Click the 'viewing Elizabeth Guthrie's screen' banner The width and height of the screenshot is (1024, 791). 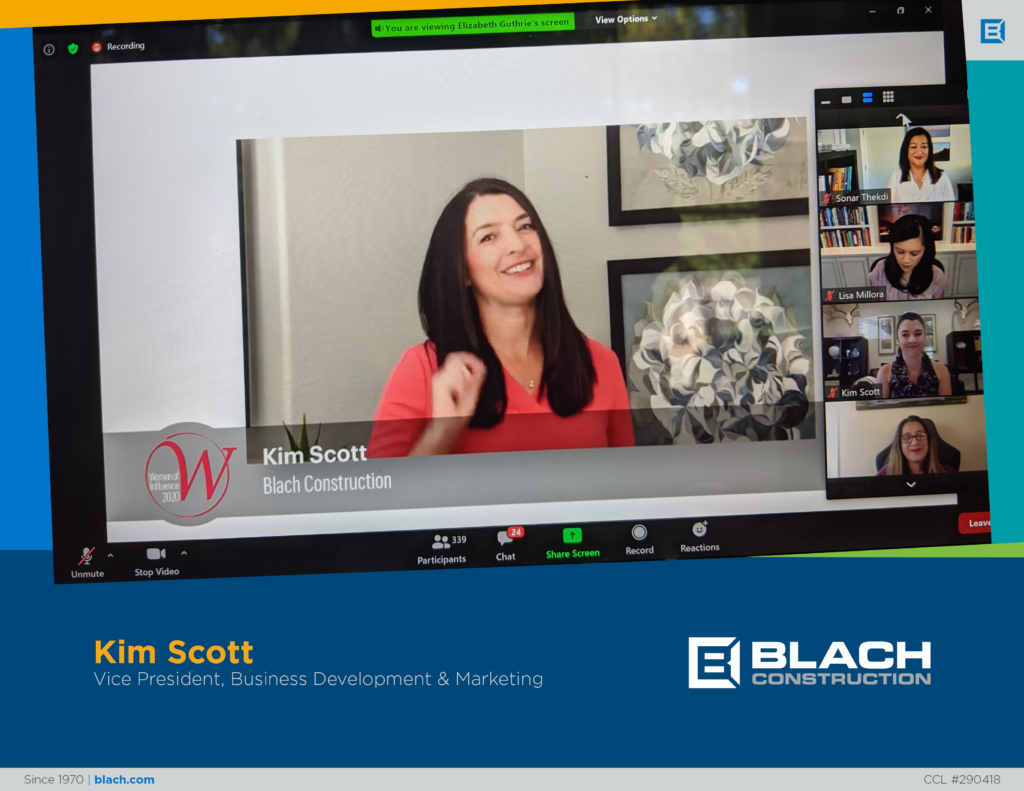473,25
